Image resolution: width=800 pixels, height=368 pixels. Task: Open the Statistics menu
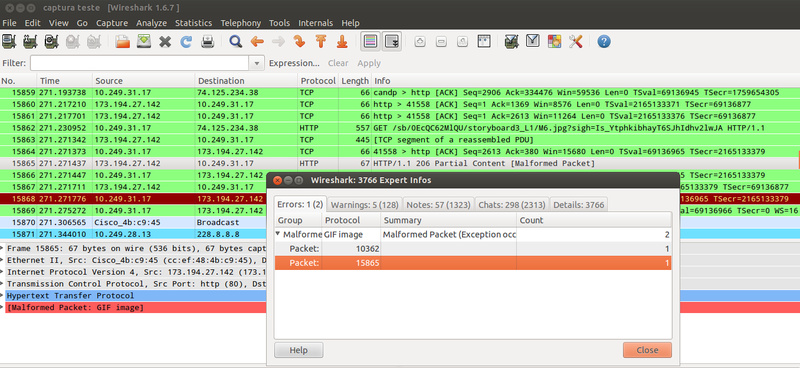tap(193, 23)
